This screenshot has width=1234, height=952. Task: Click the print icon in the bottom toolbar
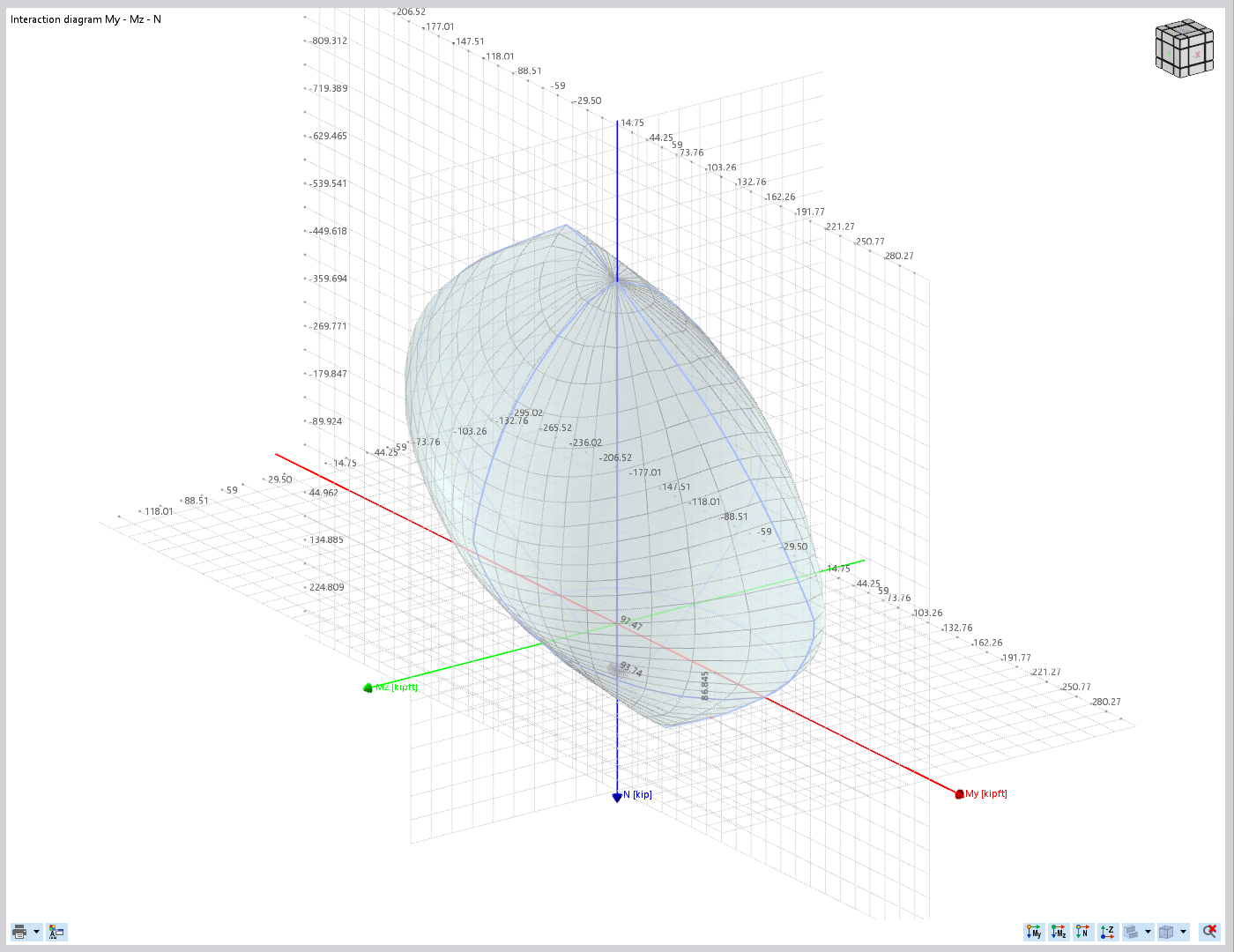[x=19, y=932]
